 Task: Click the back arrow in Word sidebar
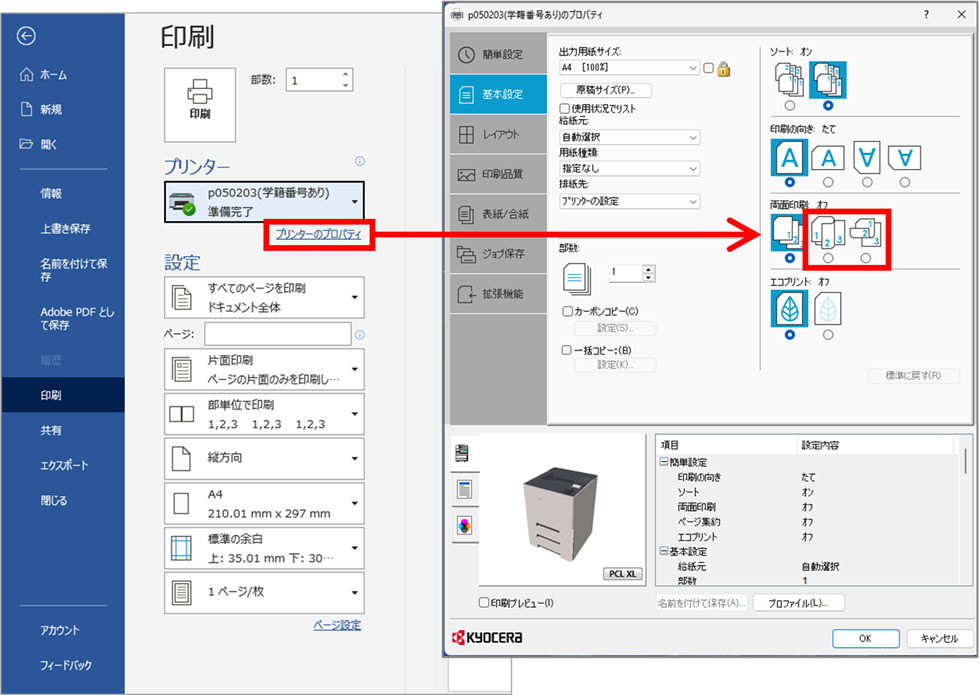26,36
